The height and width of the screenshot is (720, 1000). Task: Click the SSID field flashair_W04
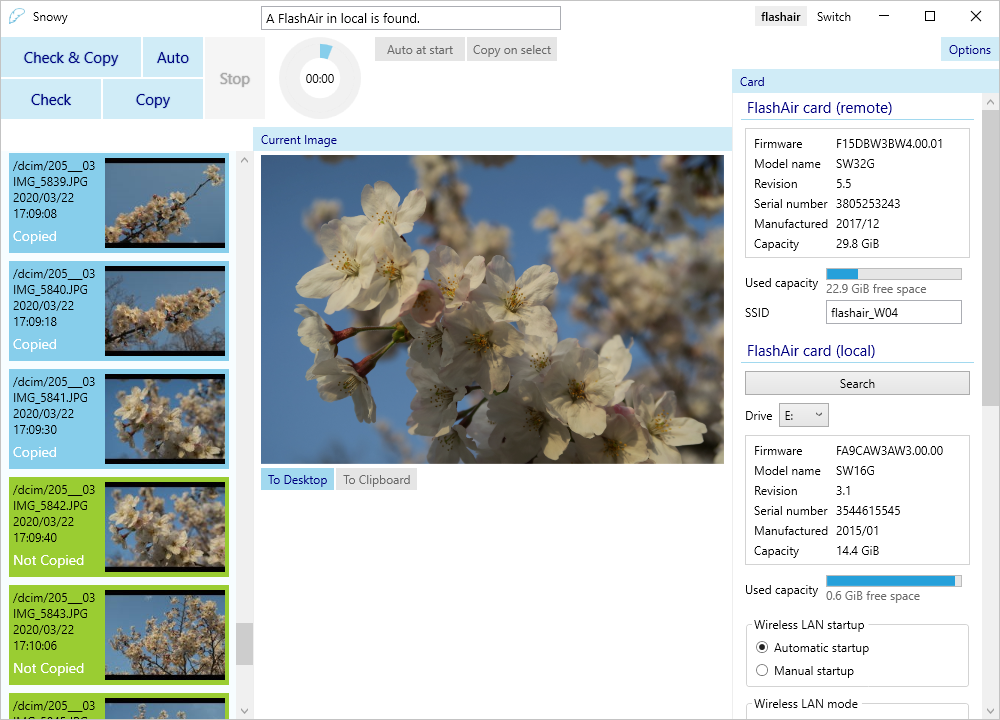click(x=893, y=312)
